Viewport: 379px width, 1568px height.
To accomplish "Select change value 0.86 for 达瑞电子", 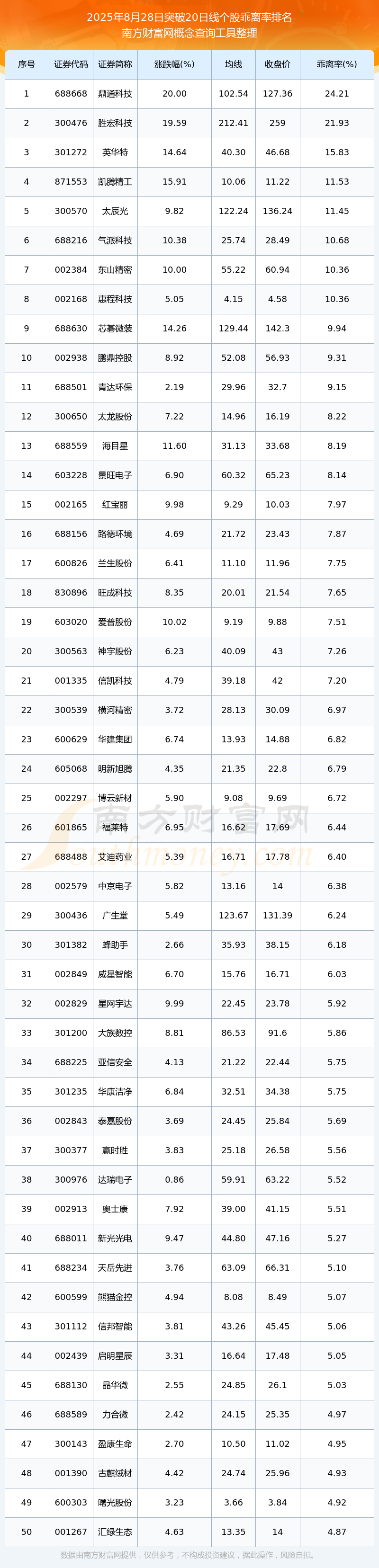I will coord(174,1180).
